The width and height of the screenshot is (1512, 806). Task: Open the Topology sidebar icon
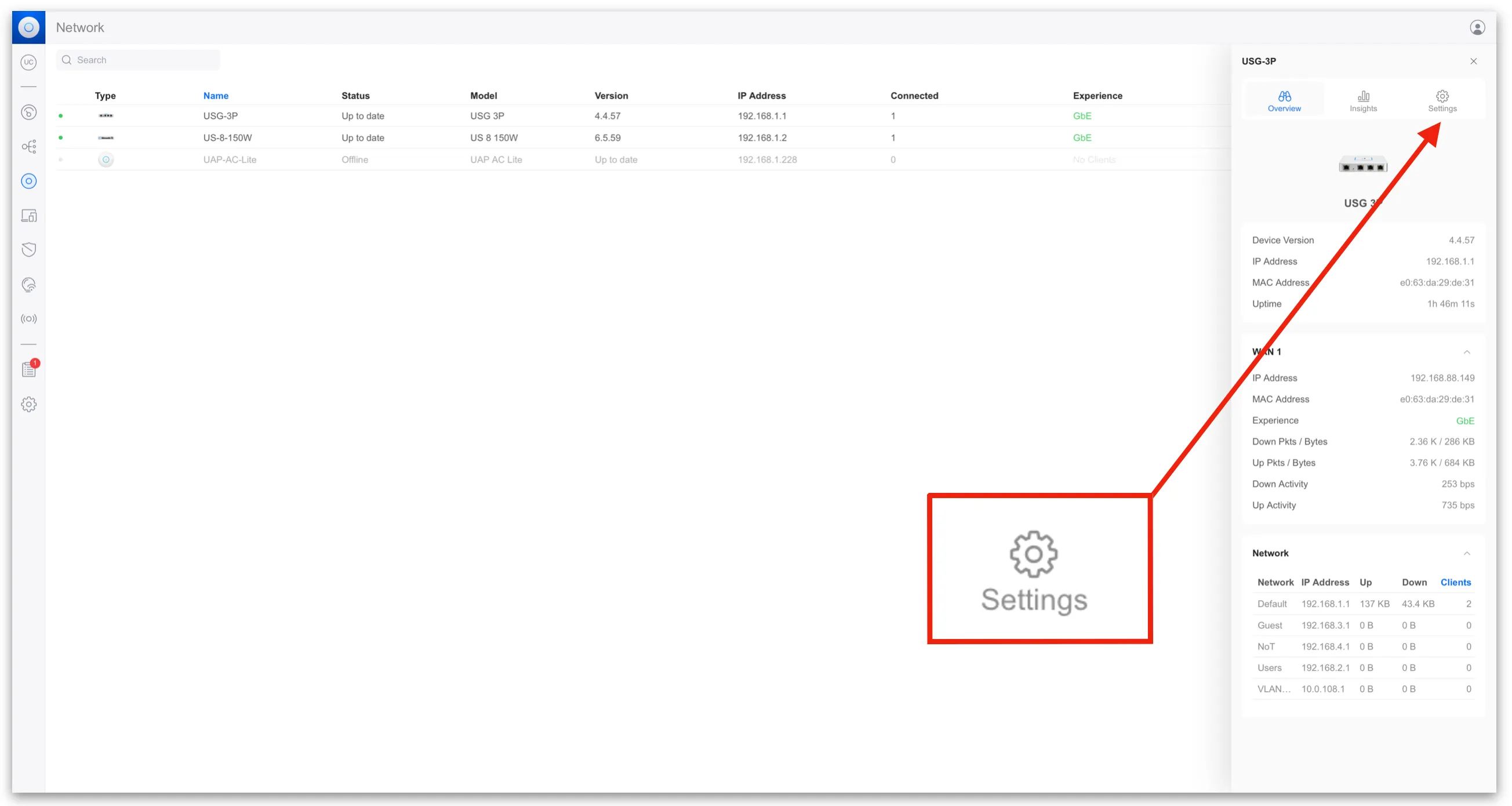29,146
